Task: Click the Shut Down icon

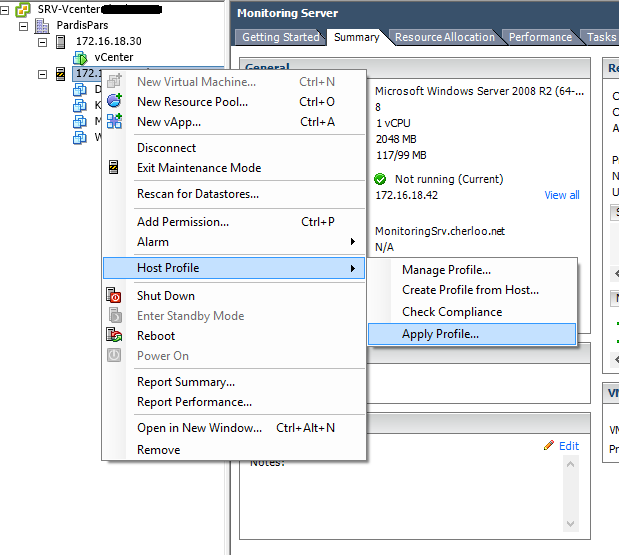Action: coord(114,295)
